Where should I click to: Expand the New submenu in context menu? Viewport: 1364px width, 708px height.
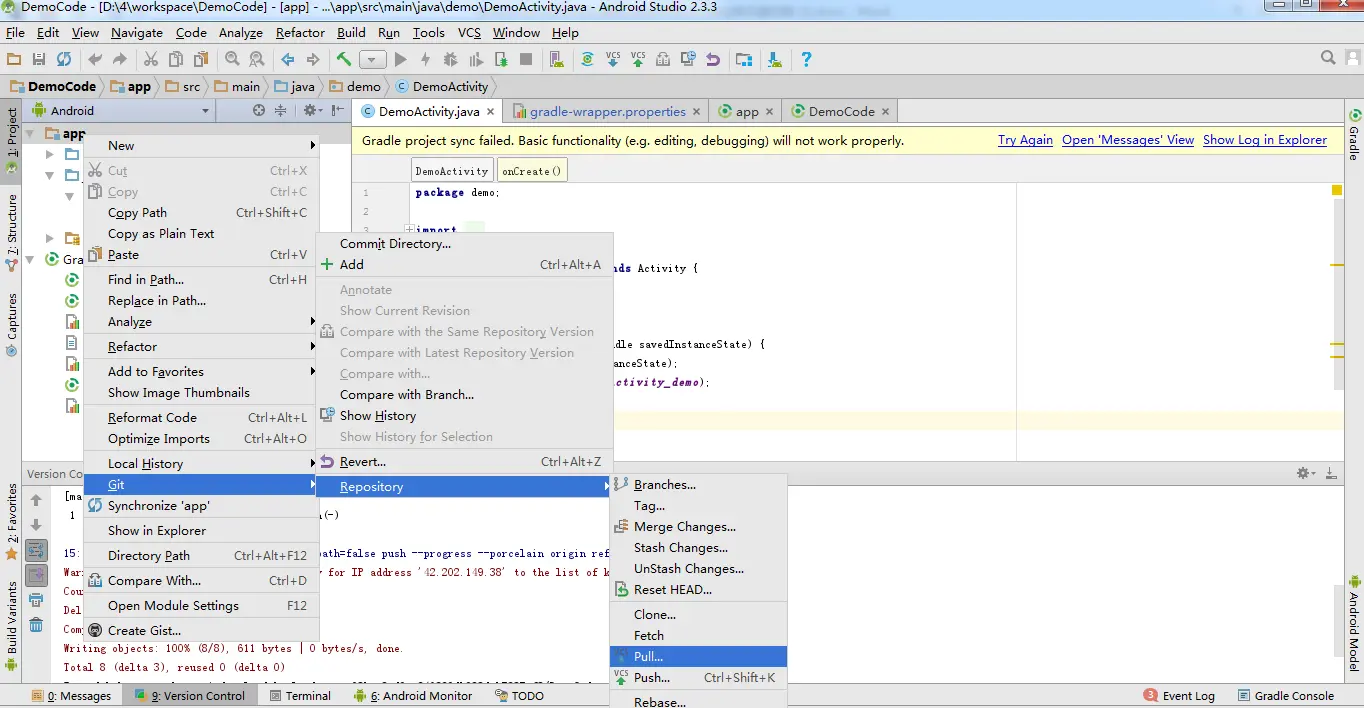pyautogui.click(x=201, y=145)
